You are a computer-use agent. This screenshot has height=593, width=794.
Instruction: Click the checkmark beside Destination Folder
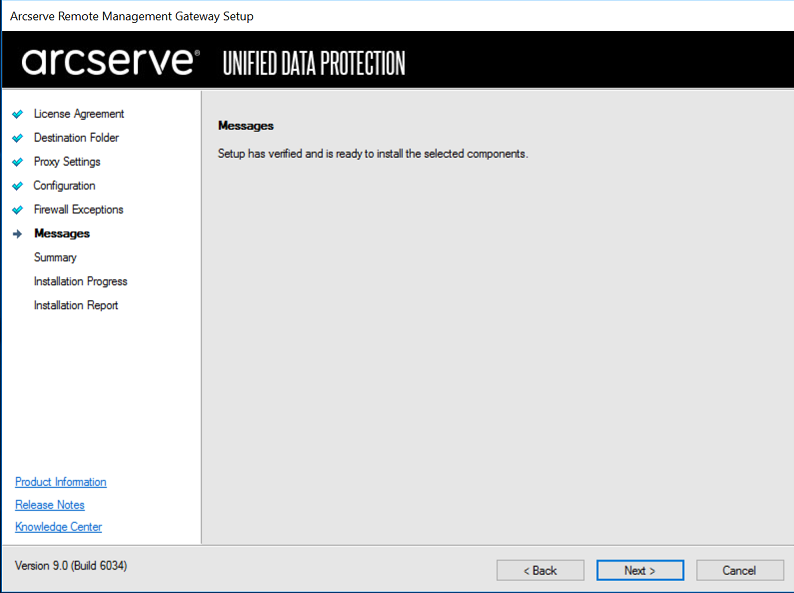click(x=18, y=138)
